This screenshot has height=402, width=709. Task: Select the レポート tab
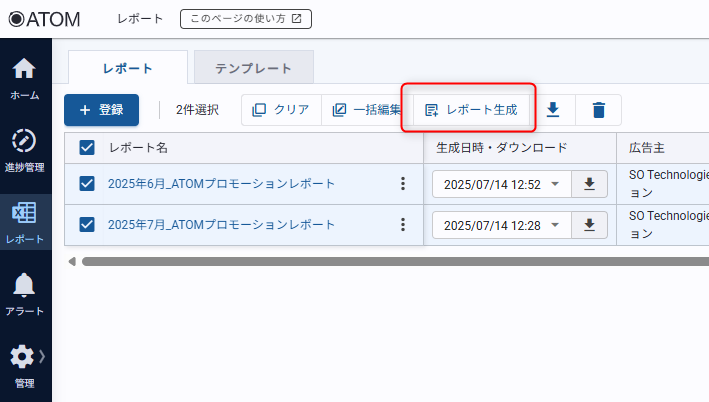pyautogui.click(x=127, y=68)
